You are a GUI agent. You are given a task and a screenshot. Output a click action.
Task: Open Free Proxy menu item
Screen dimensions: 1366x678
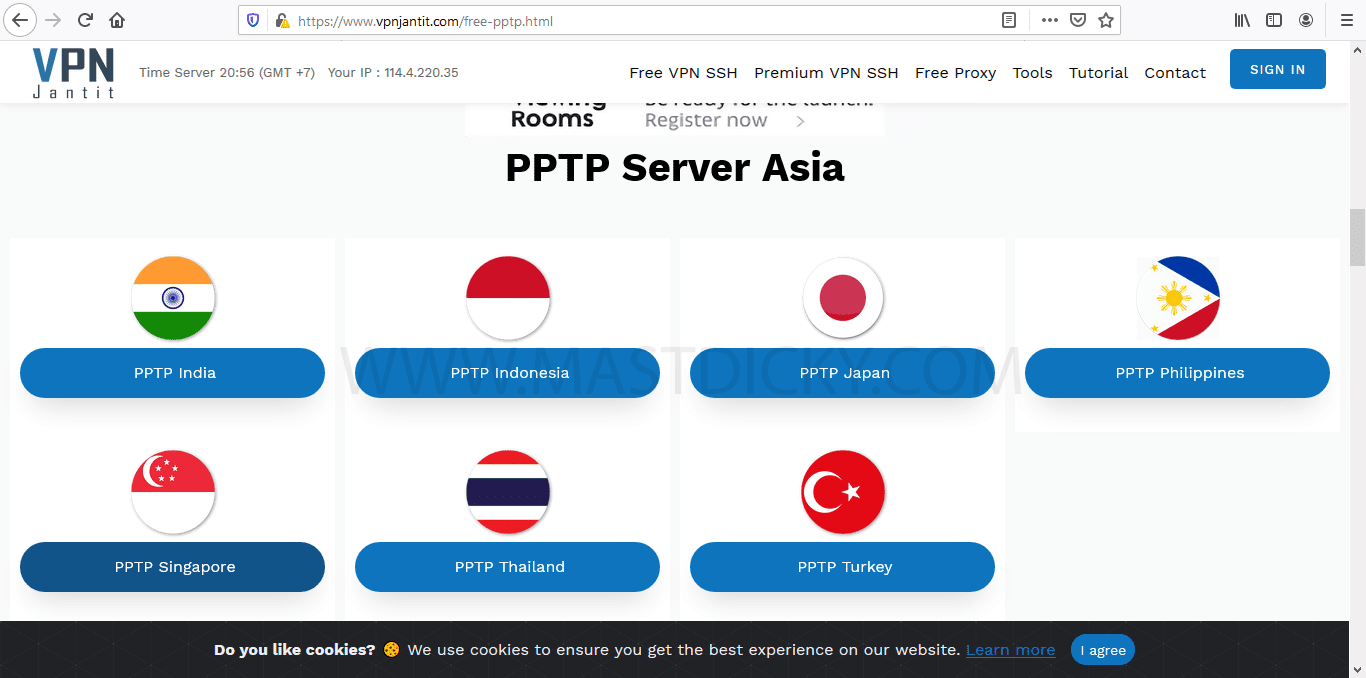pyautogui.click(x=955, y=73)
